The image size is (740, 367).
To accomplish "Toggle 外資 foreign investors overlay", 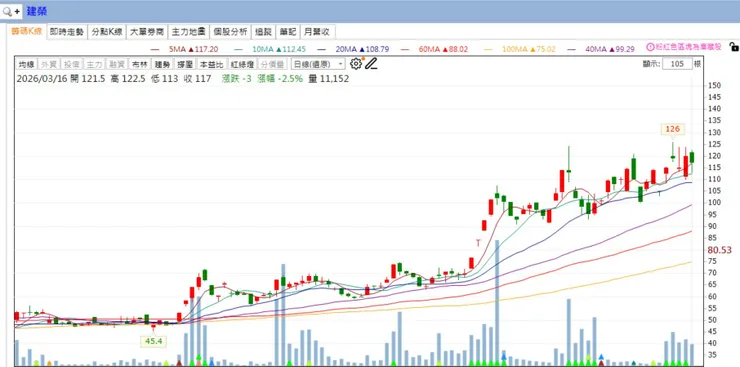I will point(49,64).
